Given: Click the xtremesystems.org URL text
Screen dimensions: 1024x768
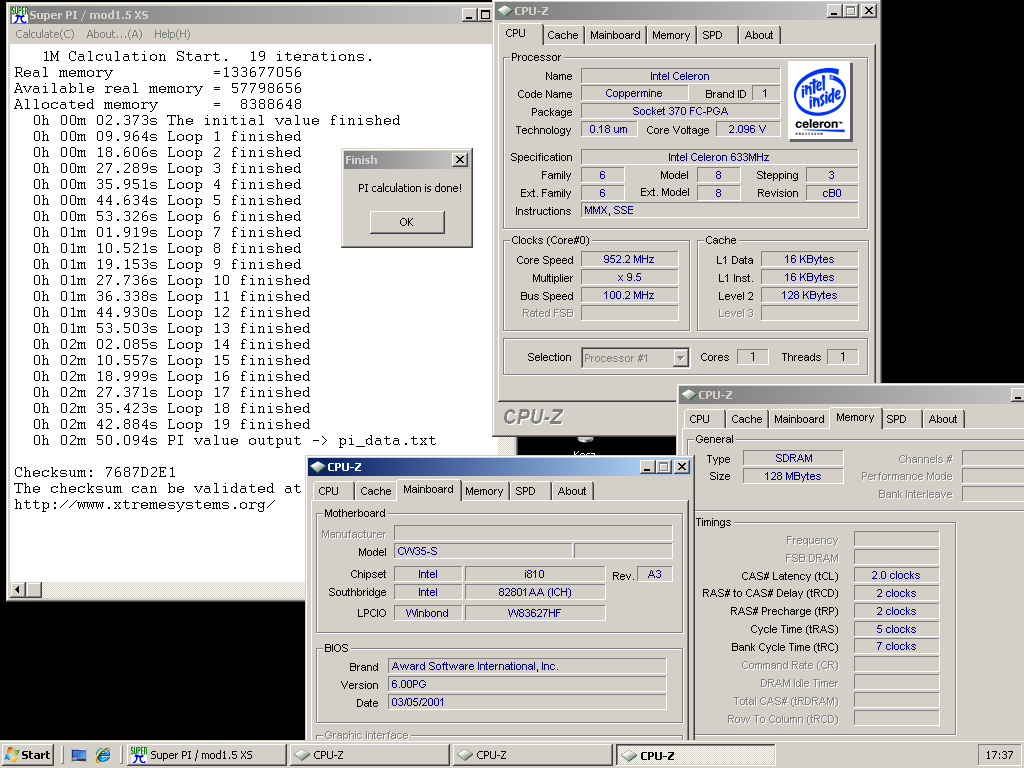Looking at the screenshot, I should pos(145,505).
